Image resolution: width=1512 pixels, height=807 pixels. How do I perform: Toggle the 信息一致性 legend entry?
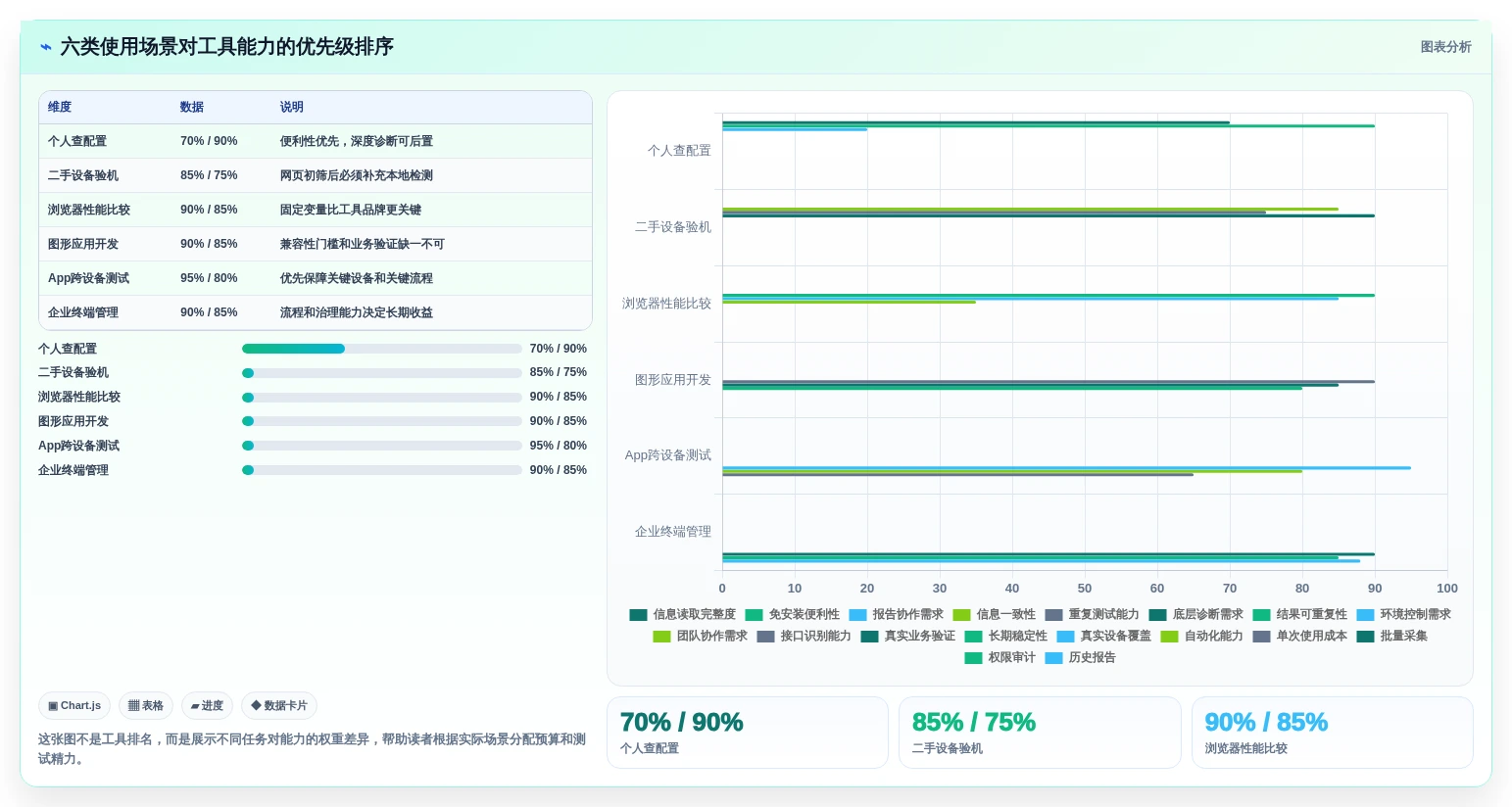994,614
